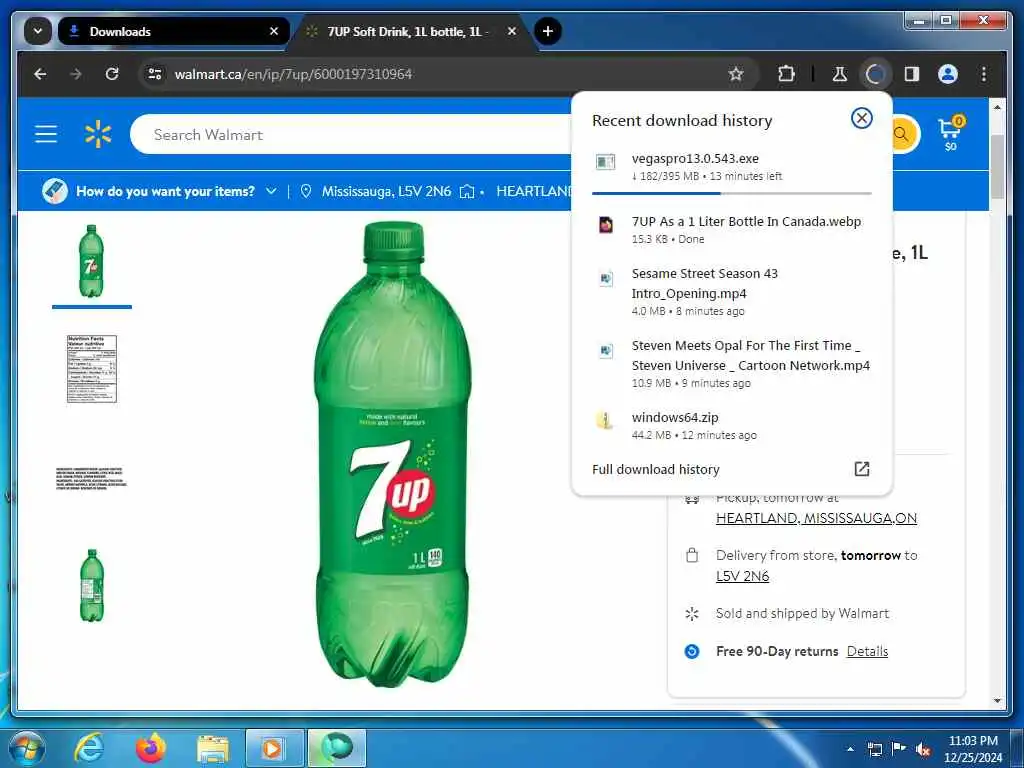
Task: Select vegaspro13.0.543.exe download entry
Action: [x=731, y=167]
